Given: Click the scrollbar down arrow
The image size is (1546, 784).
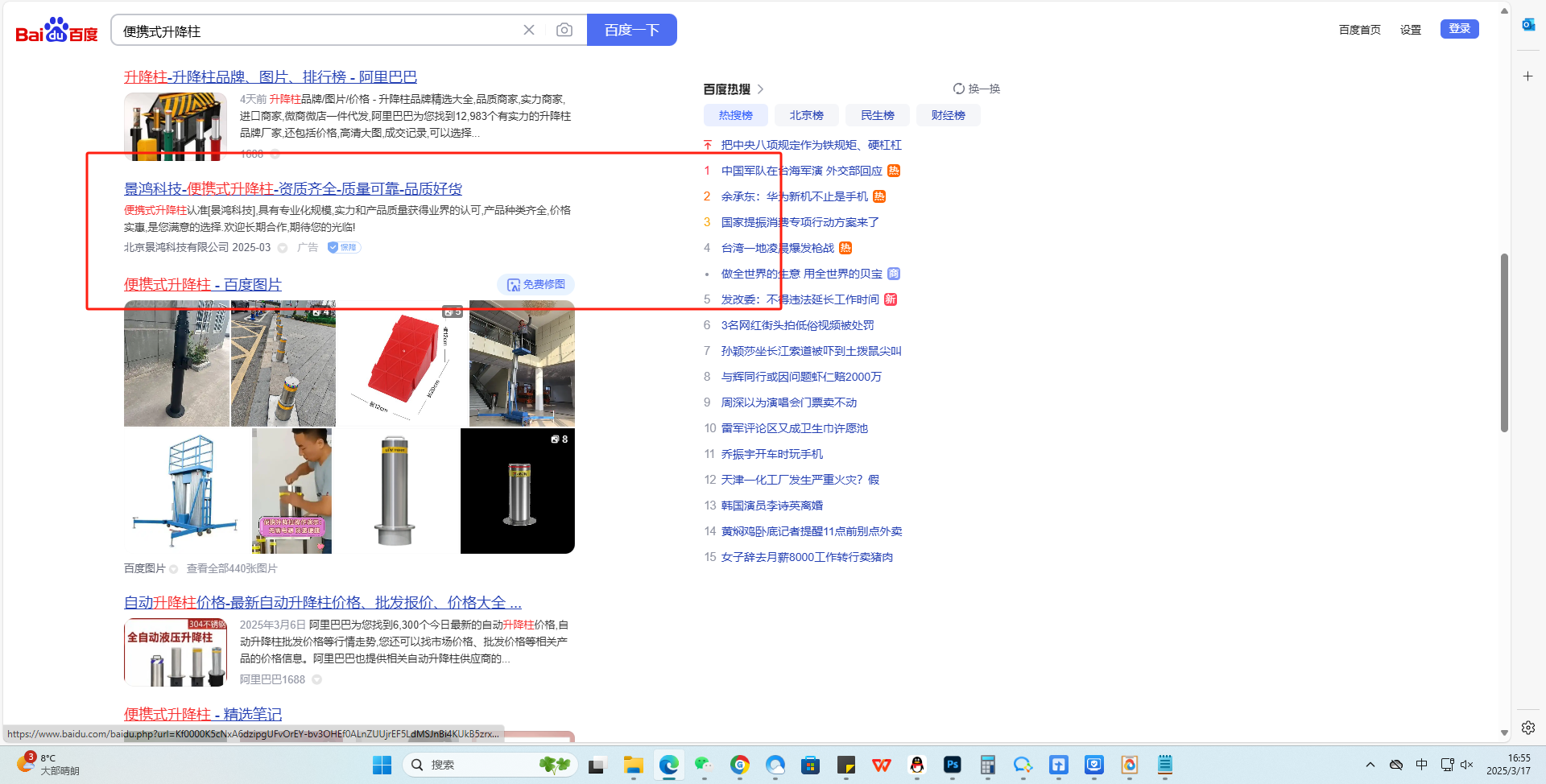Looking at the screenshot, I should [1504, 733].
